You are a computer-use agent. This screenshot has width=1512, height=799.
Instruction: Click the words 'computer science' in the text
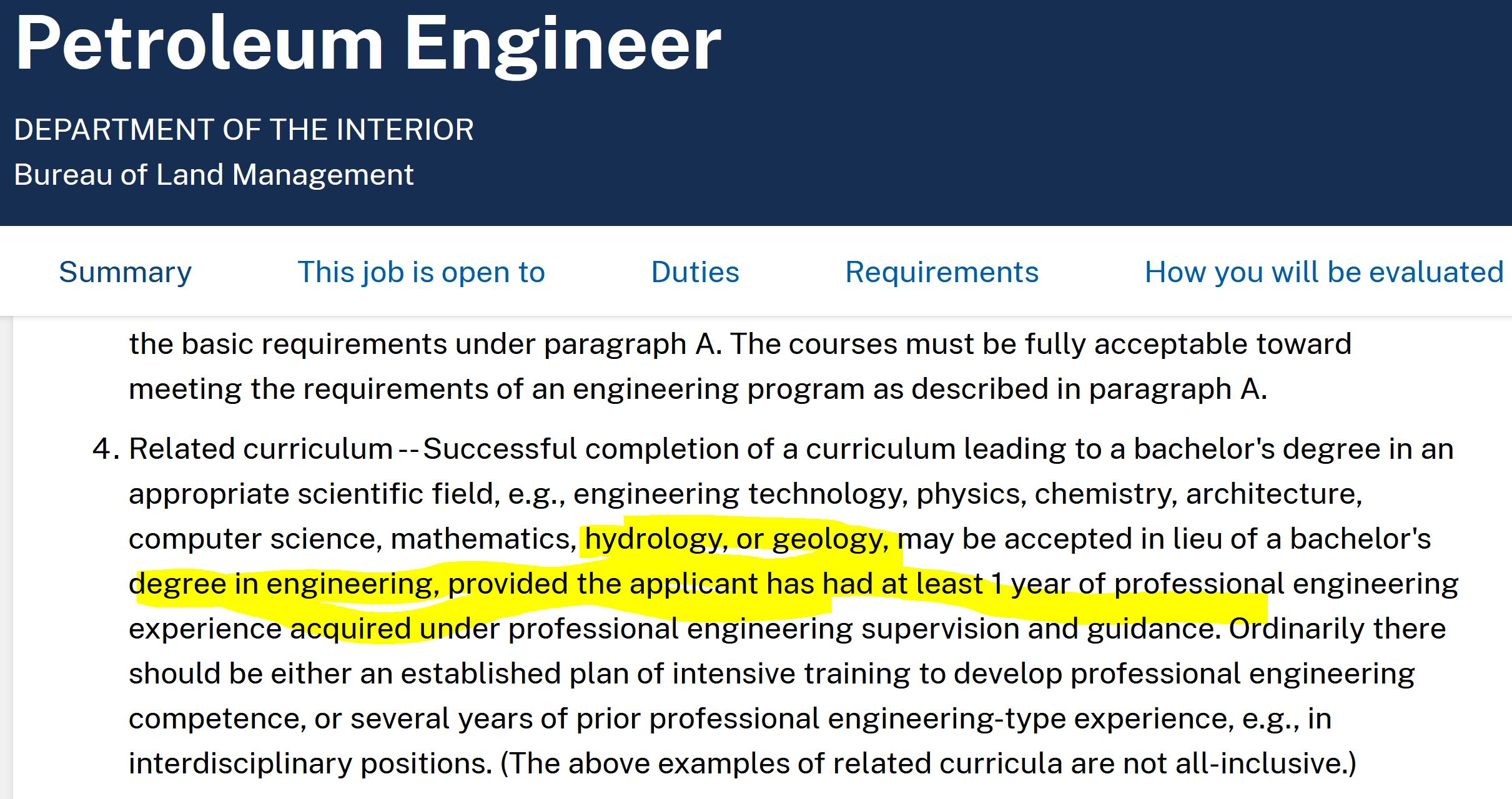pyautogui.click(x=255, y=539)
